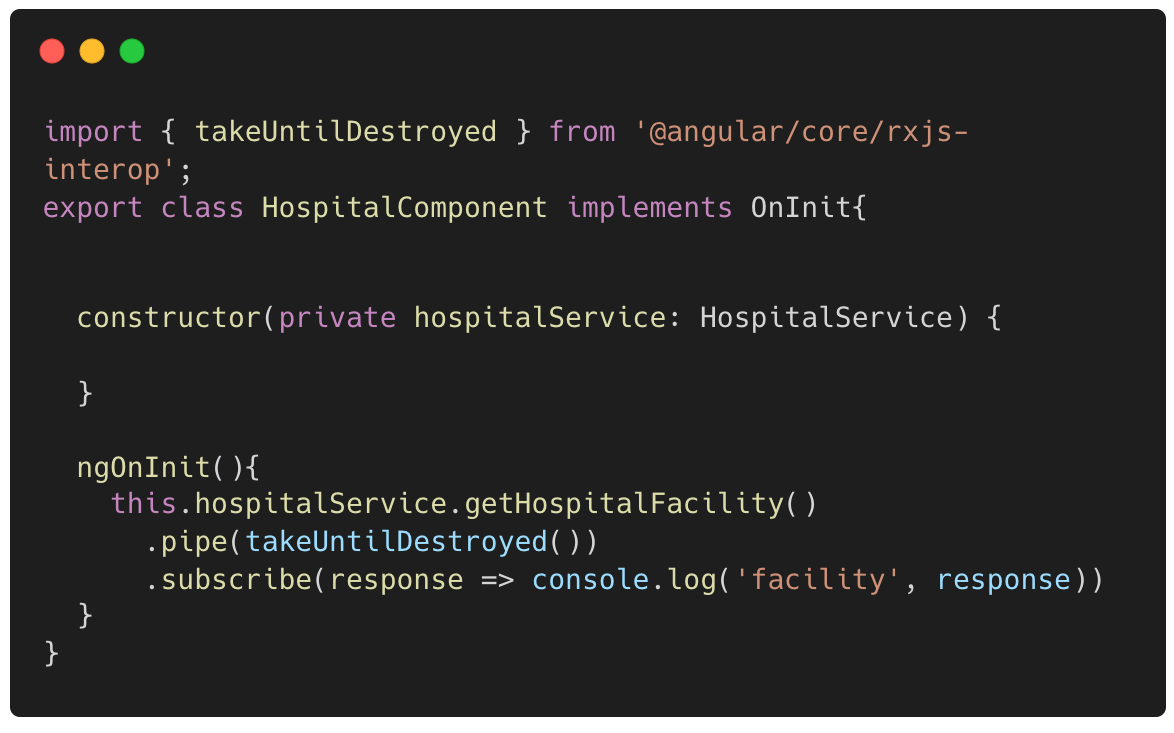Click takeUntilDestroyed() inside the pipe call
Image resolution: width=1174 pixels, height=733 pixels.
[413, 542]
